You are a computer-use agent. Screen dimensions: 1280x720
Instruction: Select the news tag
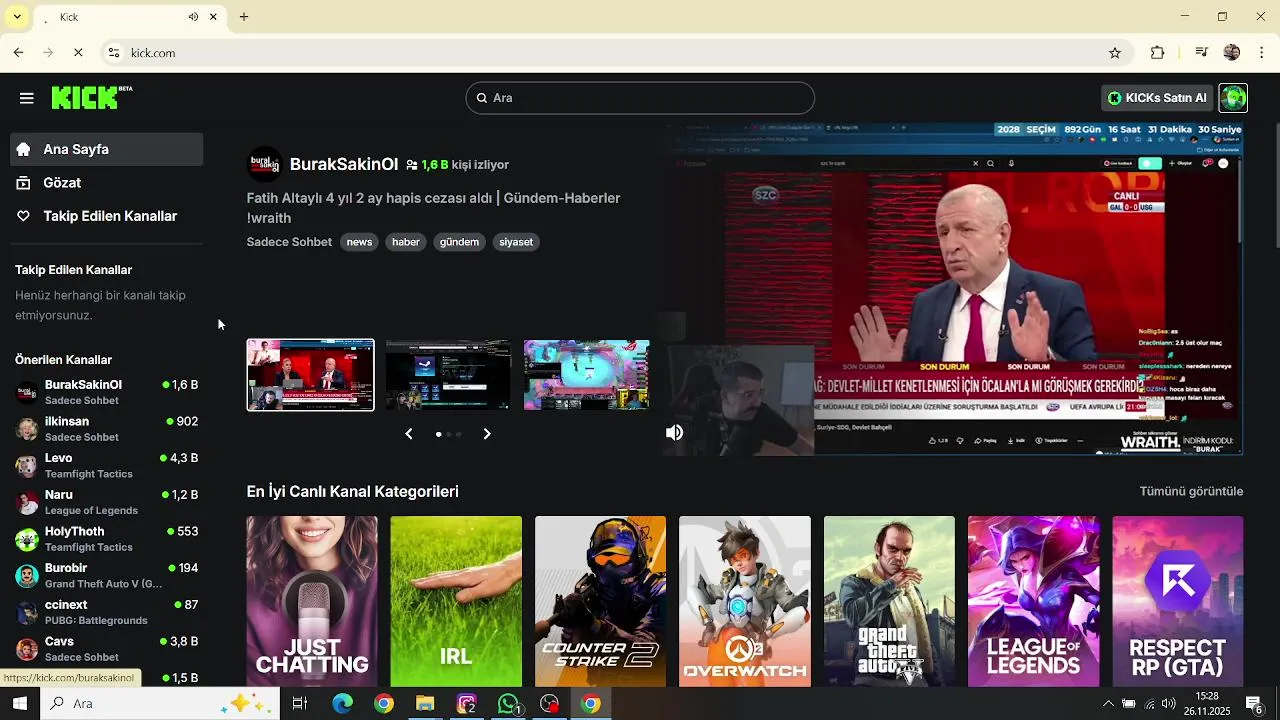359,242
